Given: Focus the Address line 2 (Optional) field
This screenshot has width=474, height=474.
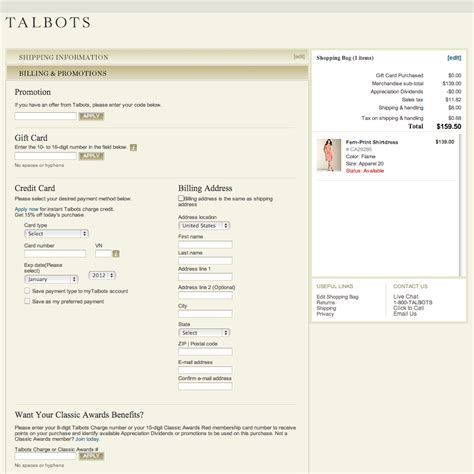Looking at the screenshot, I should tap(205, 295).
